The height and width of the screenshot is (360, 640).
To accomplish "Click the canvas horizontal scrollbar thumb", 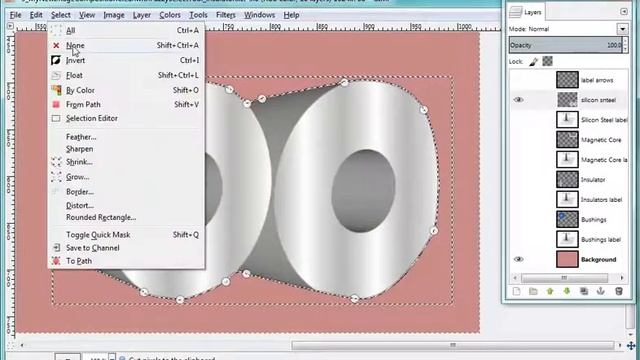I will (453, 345).
